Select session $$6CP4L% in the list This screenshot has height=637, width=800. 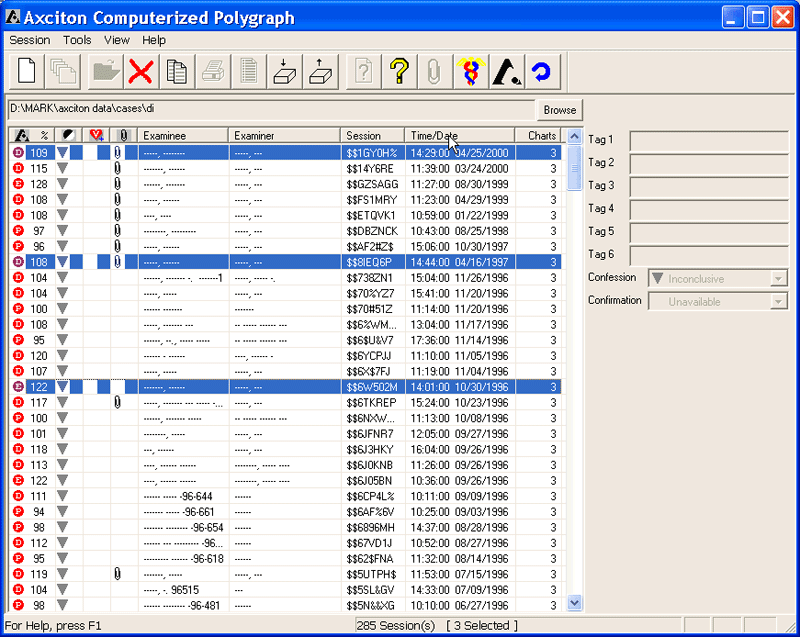point(286,496)
